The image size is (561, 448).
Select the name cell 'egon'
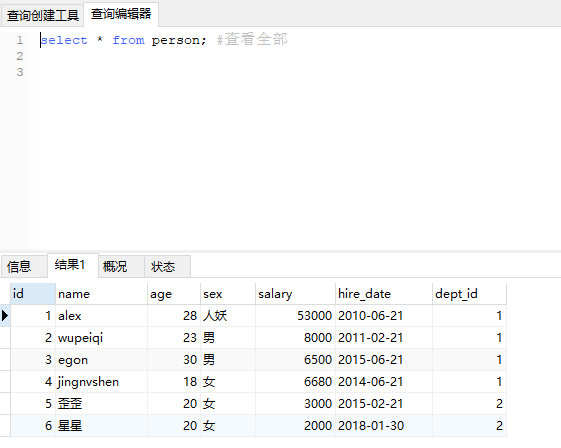[x=101, y=360]
